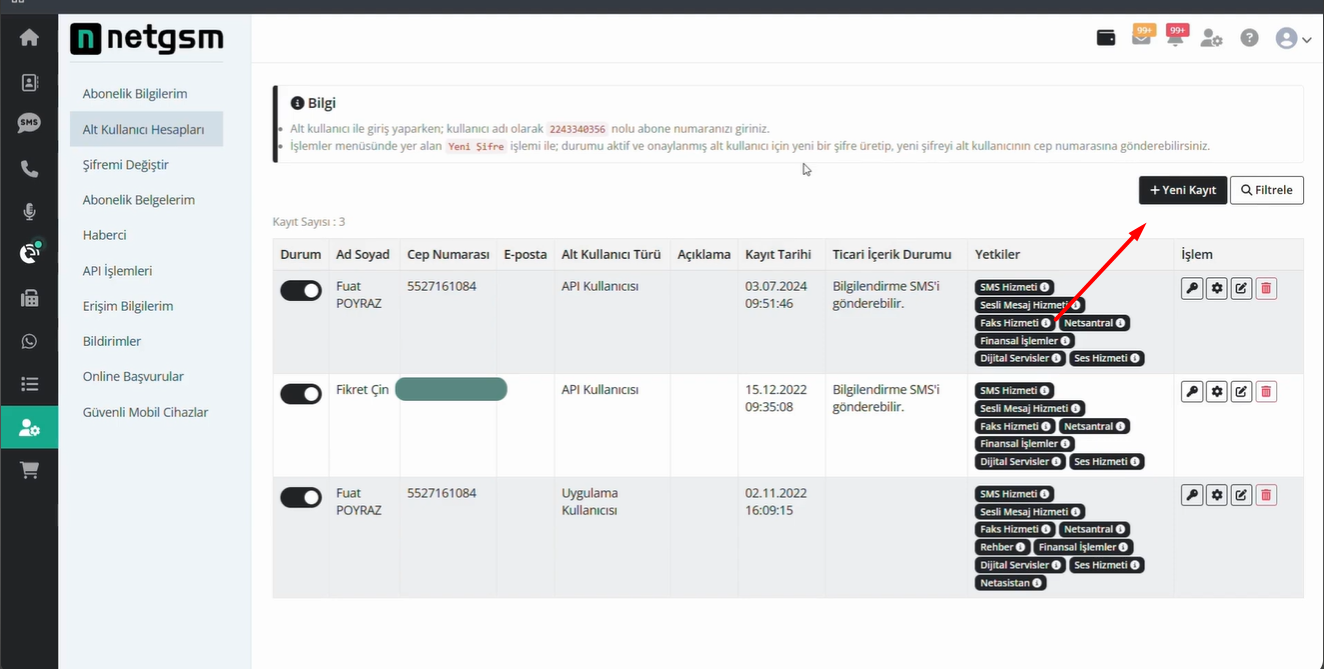
Task: Open Abonelik Bilgilerim menu item
Action: pyautogui.click(x=135, y=94)
